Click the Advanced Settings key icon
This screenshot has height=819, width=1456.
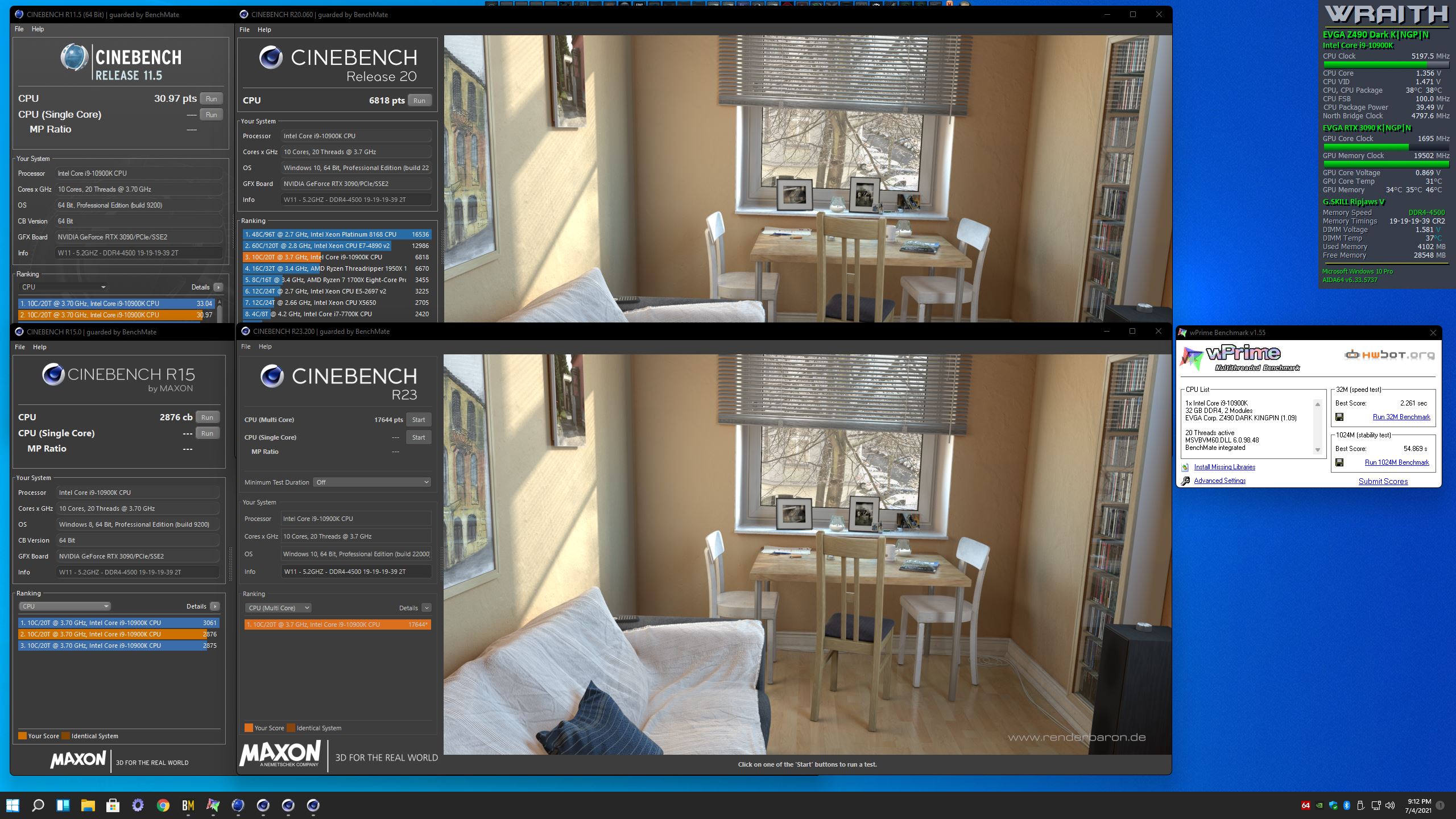[x=1185, y=481]
